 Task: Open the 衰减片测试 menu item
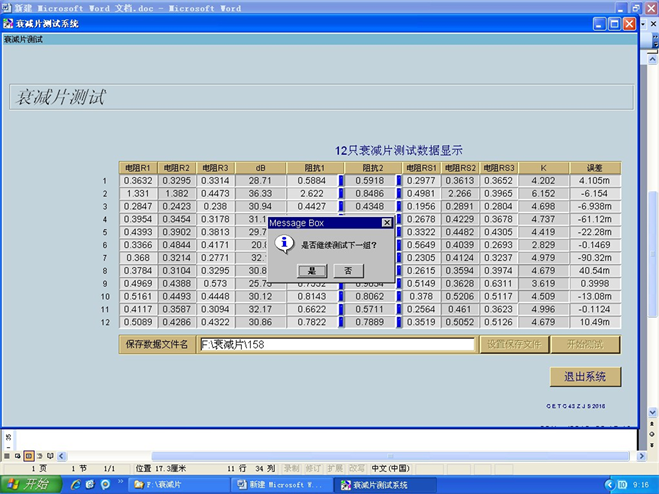click(x=24, y=40)
